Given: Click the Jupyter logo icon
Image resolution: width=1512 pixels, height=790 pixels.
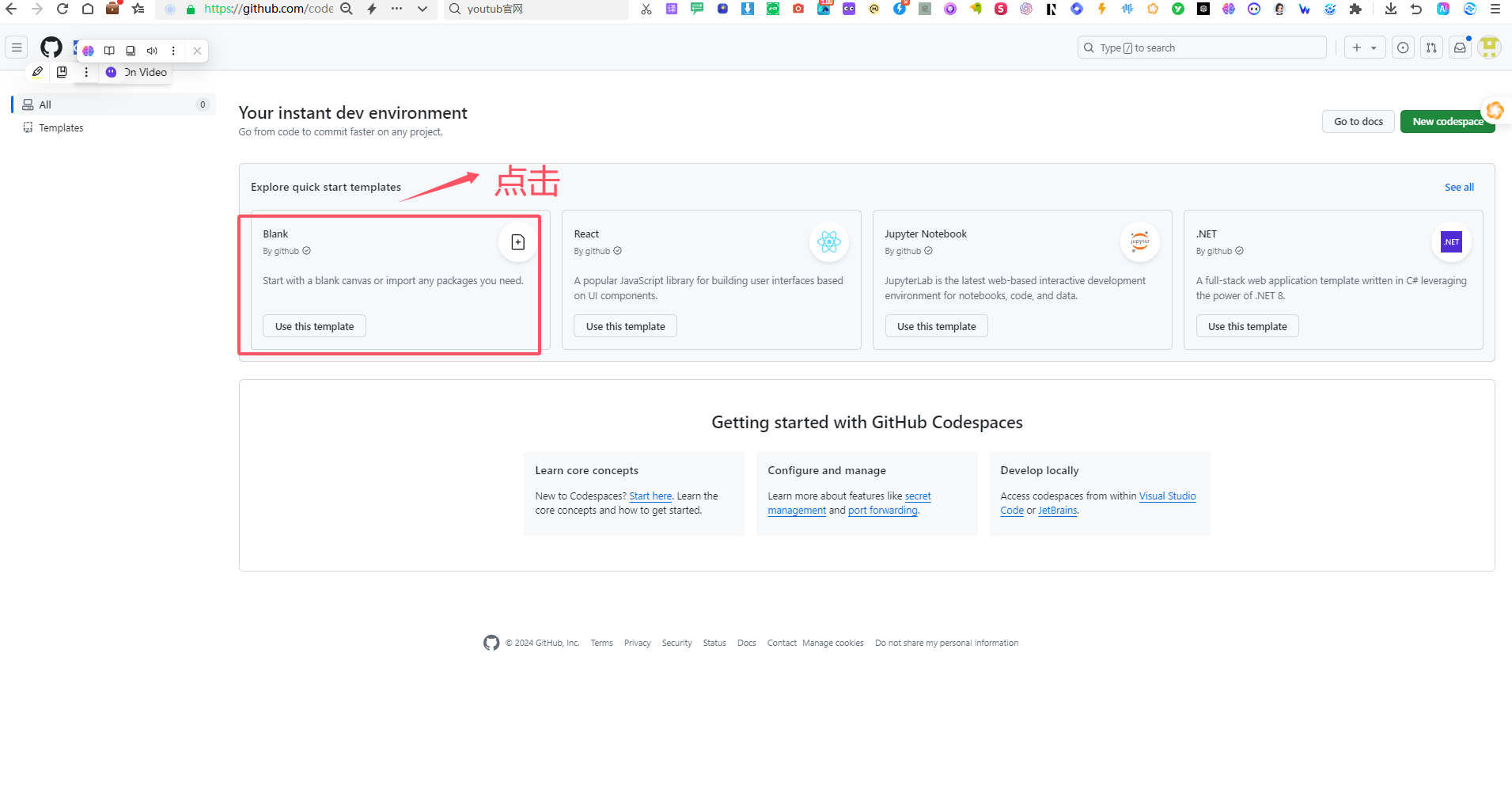Looking at the screenshot, I should [x=1140, y=242].
